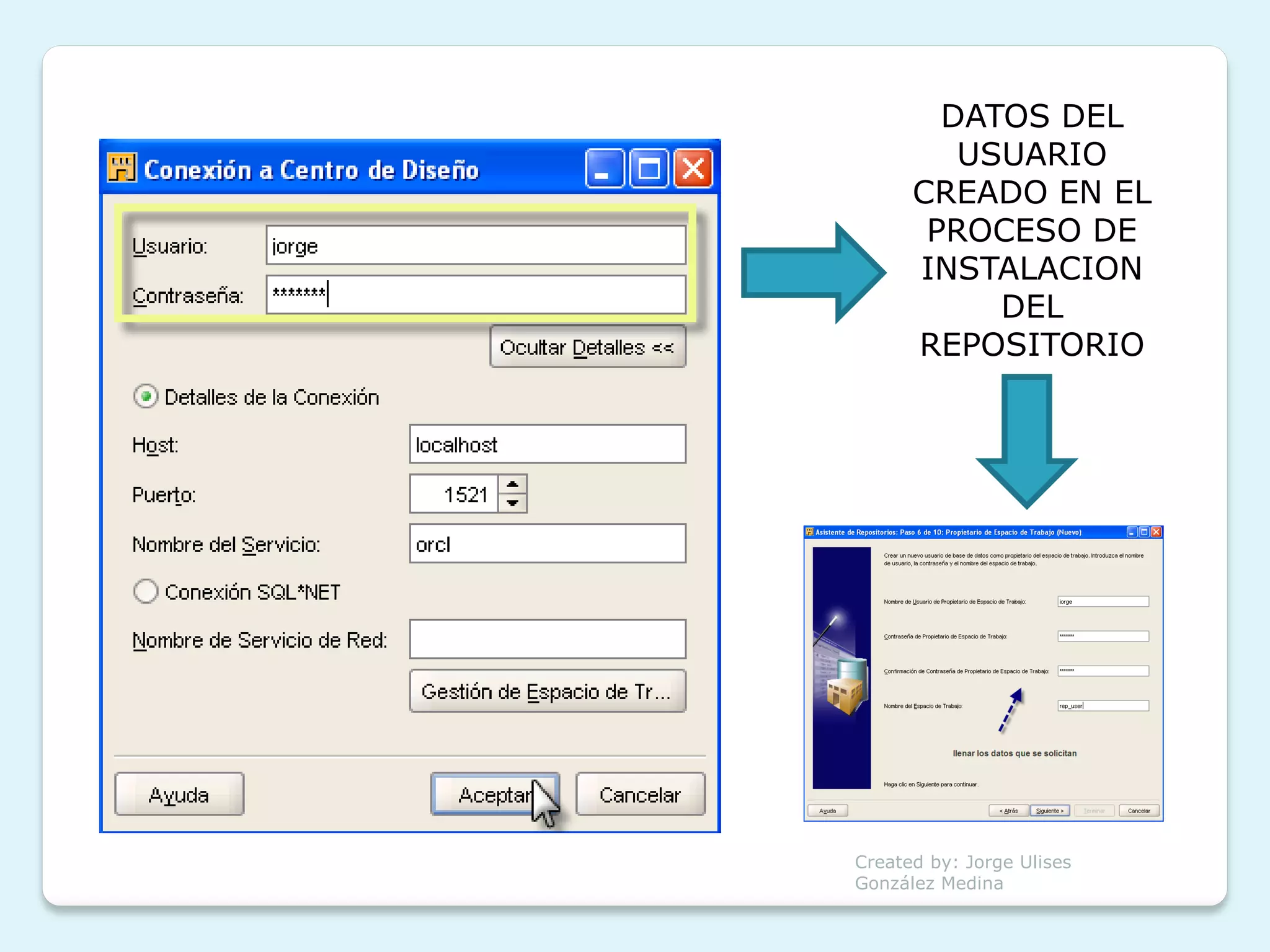This screenshot has width=1270, height=952.
Task: Click Nombre del Servicio field
Action: point(548,544)
